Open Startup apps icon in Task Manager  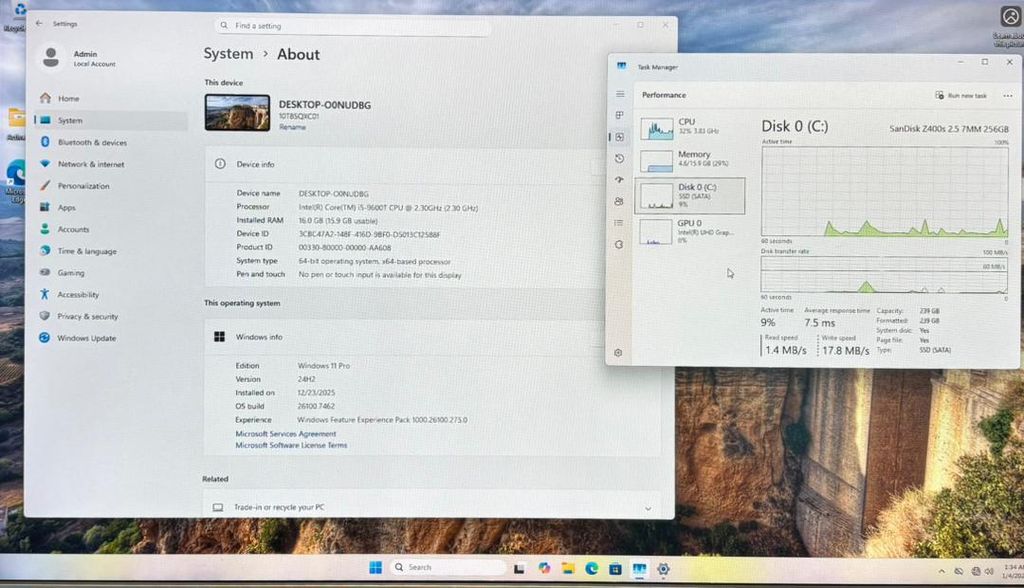point(620,180)
